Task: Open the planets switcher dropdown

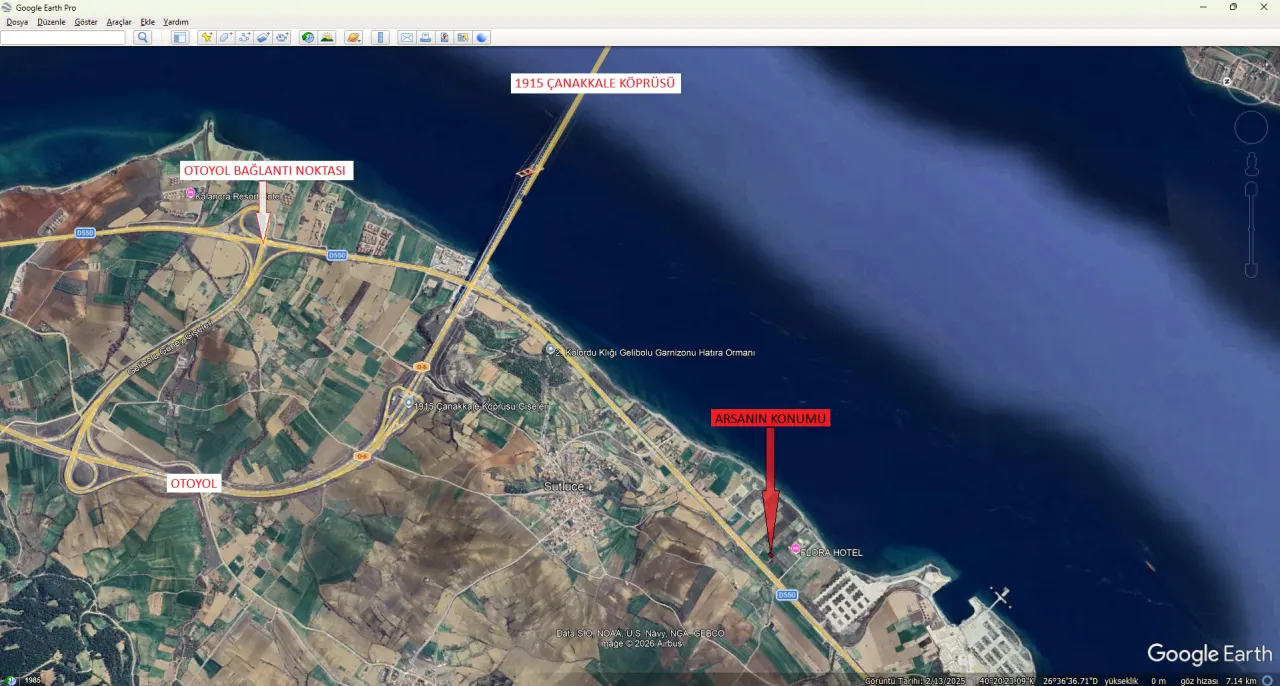Action: pos(354,37)
